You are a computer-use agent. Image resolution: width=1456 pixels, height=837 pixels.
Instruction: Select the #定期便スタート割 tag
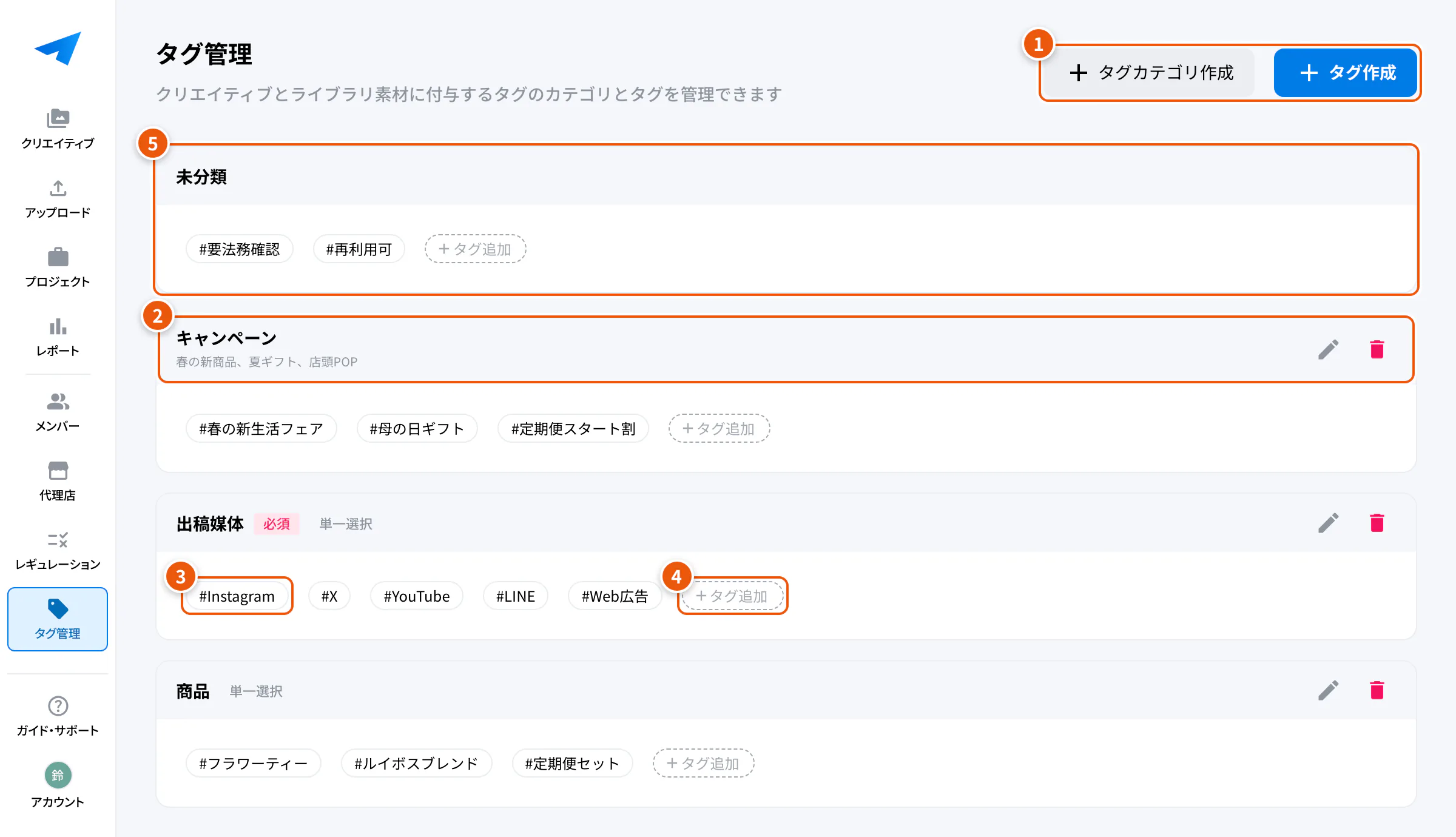(573, 428)
